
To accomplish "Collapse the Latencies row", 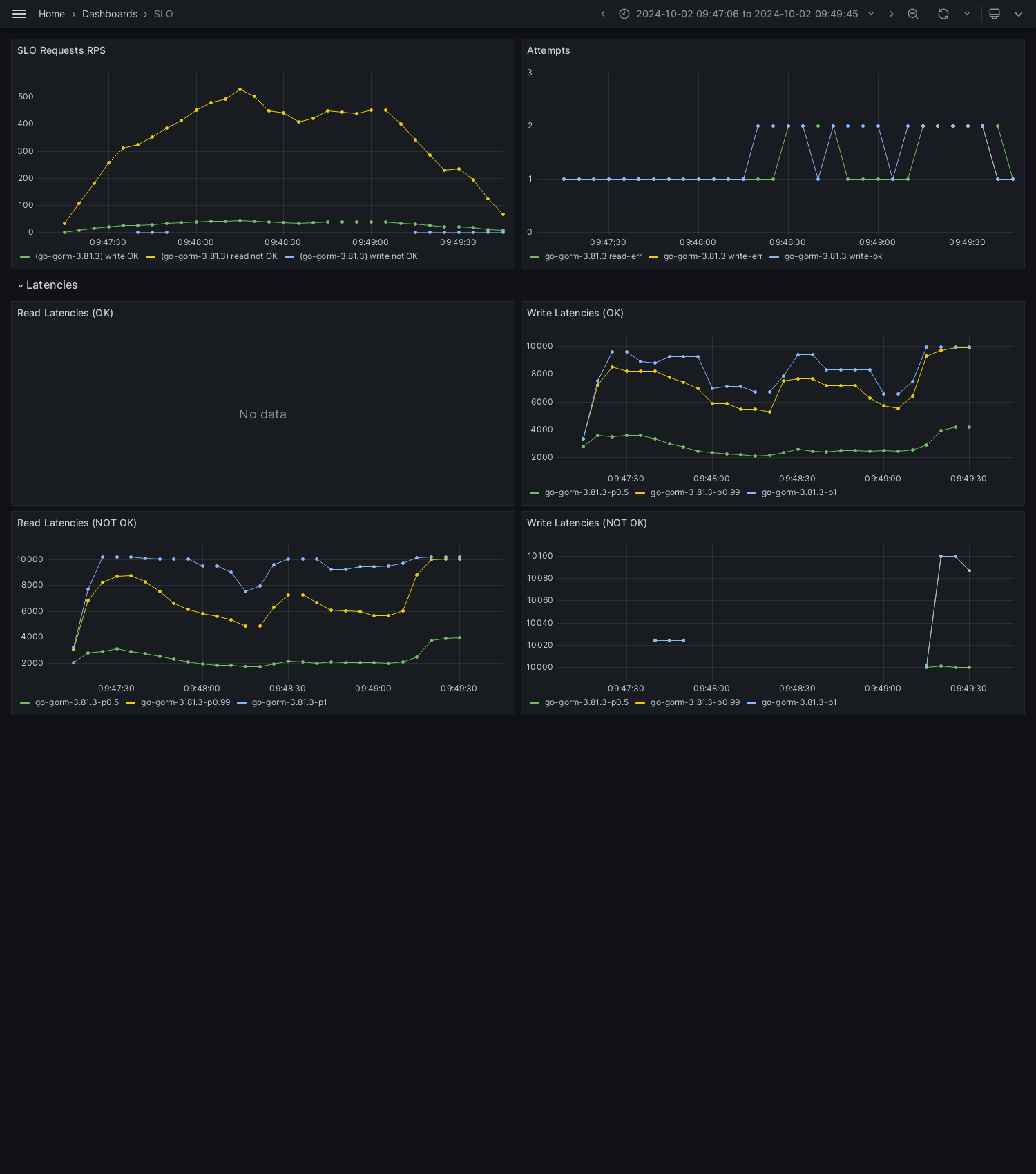I will click(47, 285).
